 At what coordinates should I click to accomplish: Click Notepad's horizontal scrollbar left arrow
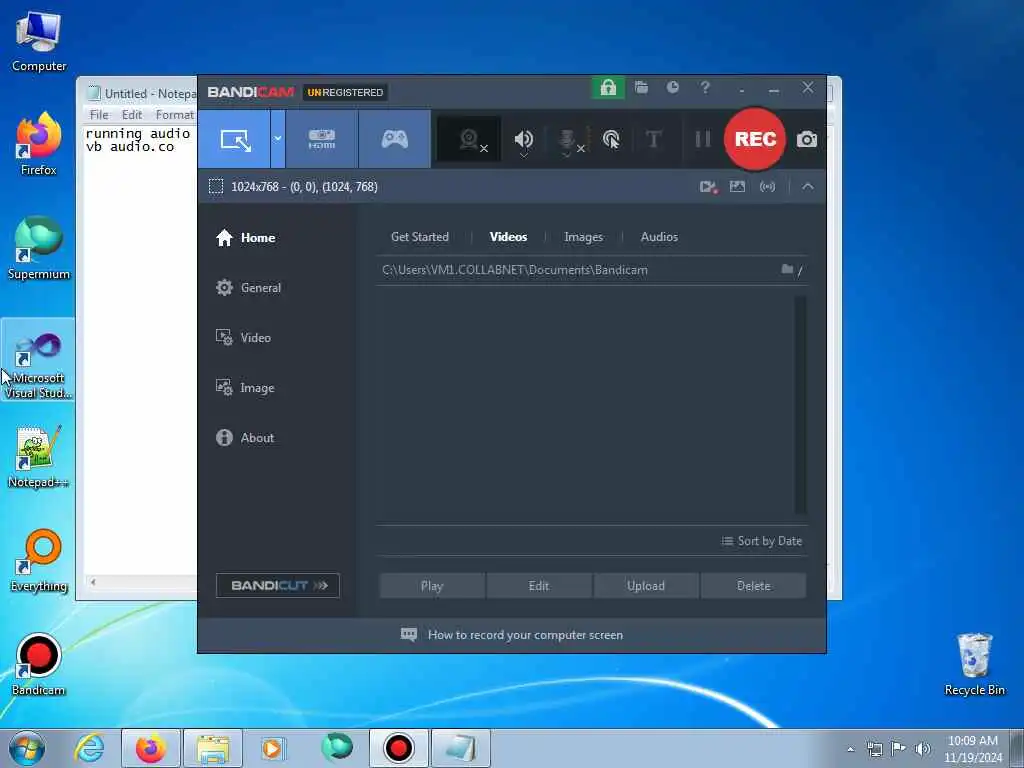93,582
